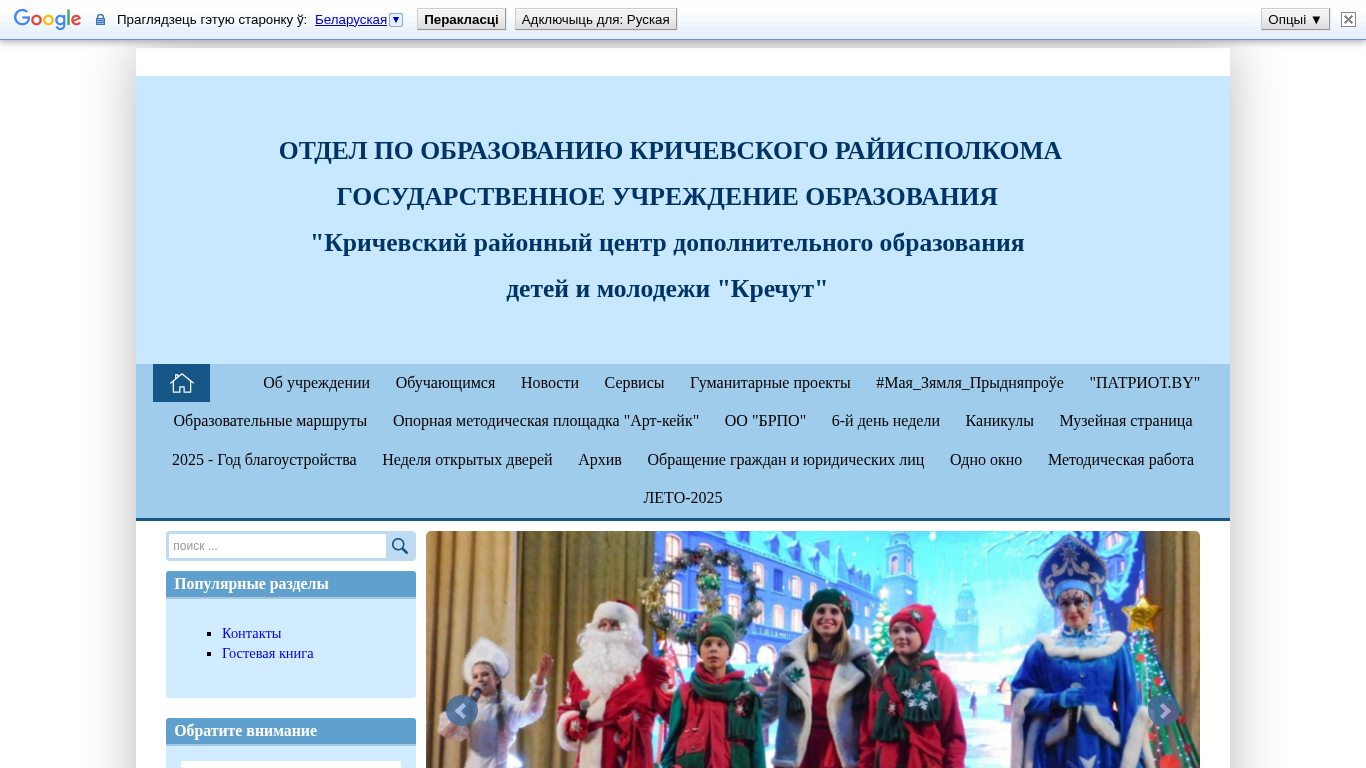Open the ЛЕТО-2025 menu item
Screen dimensions: 1366x768
[x=683, y=498]
